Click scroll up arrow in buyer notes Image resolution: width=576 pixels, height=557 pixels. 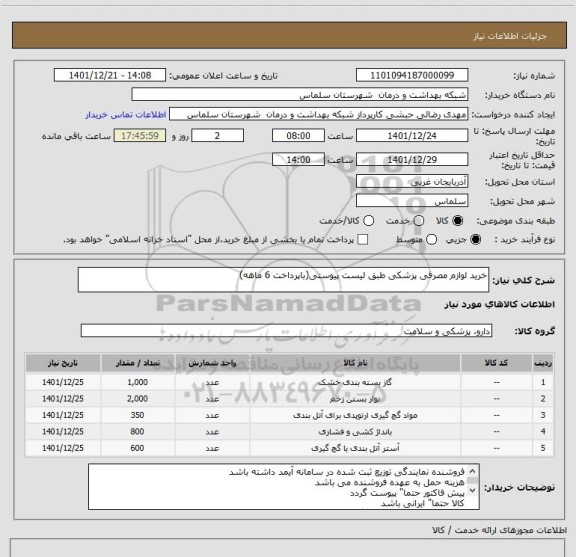[472, 471]
